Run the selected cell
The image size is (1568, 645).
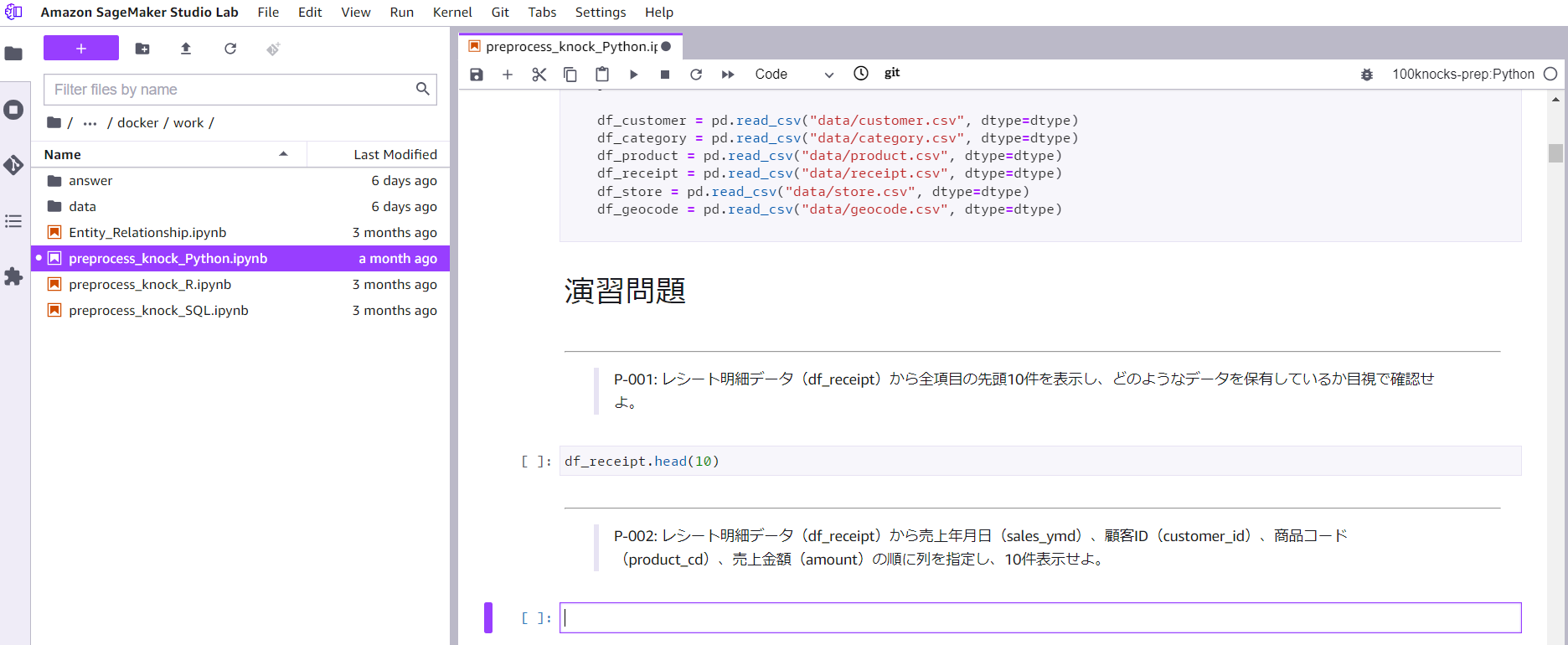(633, 75)
